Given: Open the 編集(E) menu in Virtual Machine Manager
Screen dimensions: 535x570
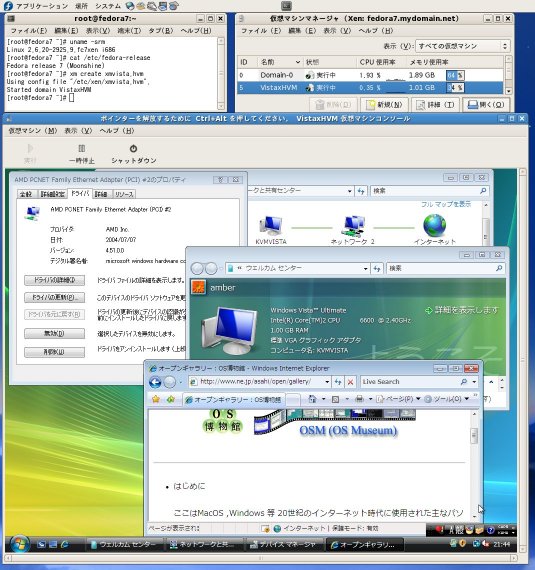Looking at the screenshot, I should (x=302, y=31).
